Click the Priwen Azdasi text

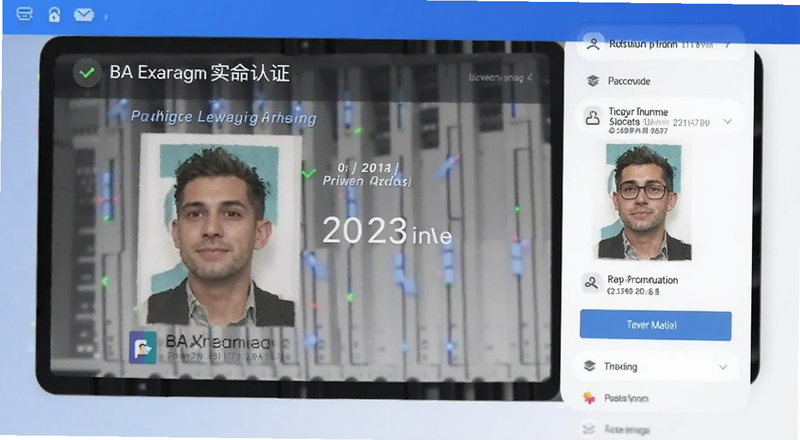coord(366,181)
